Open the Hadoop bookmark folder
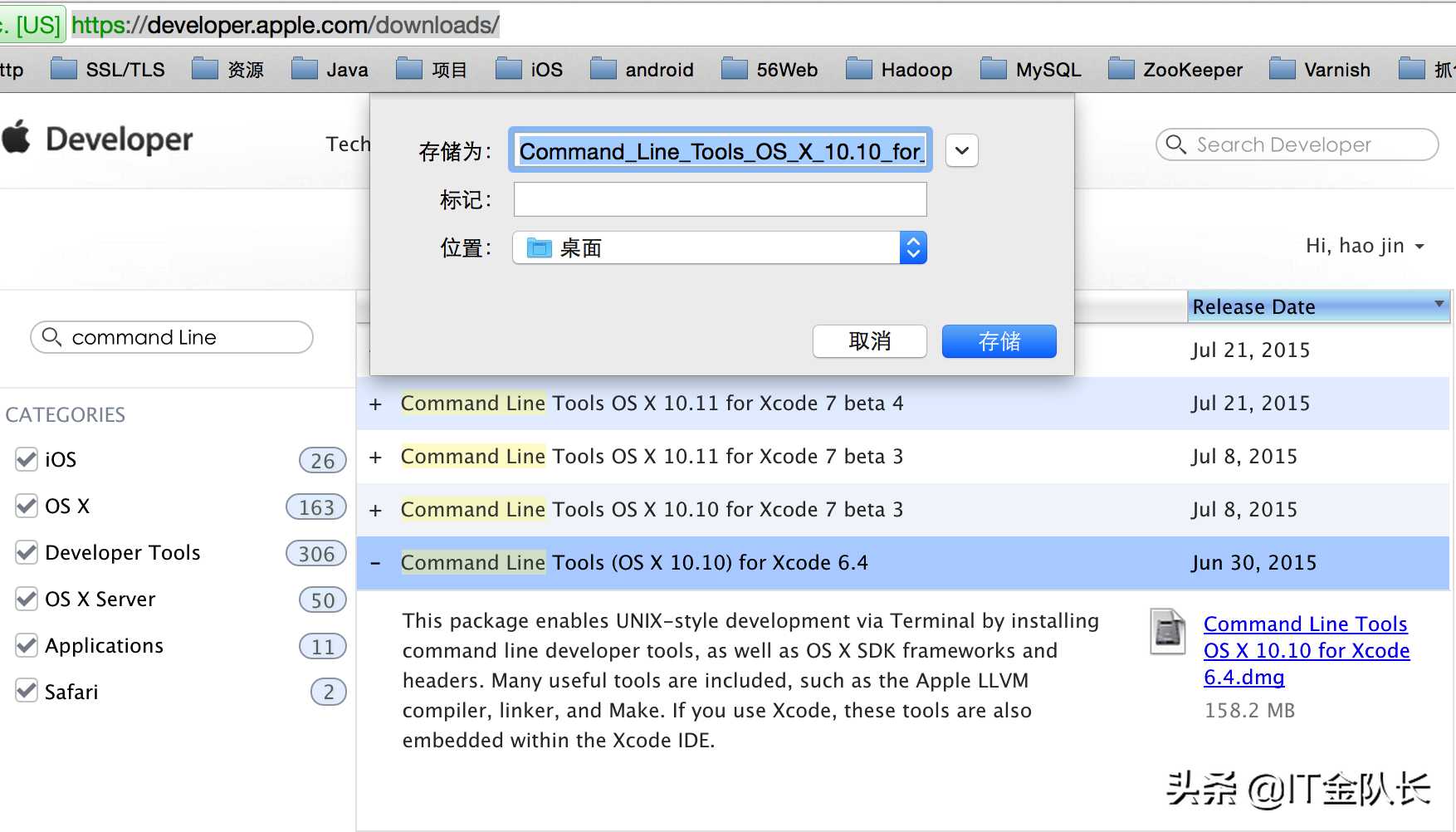This screenshot has height=832, width=1456. pos(899,70)
